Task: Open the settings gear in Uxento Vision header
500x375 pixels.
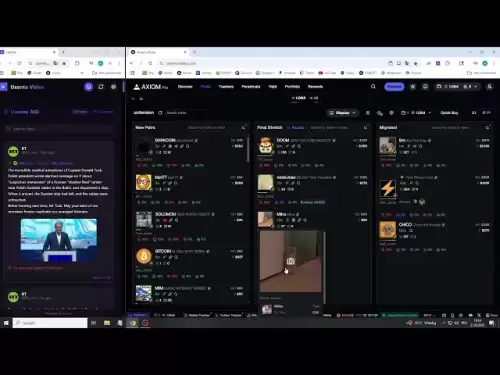Action: (113, 87)
